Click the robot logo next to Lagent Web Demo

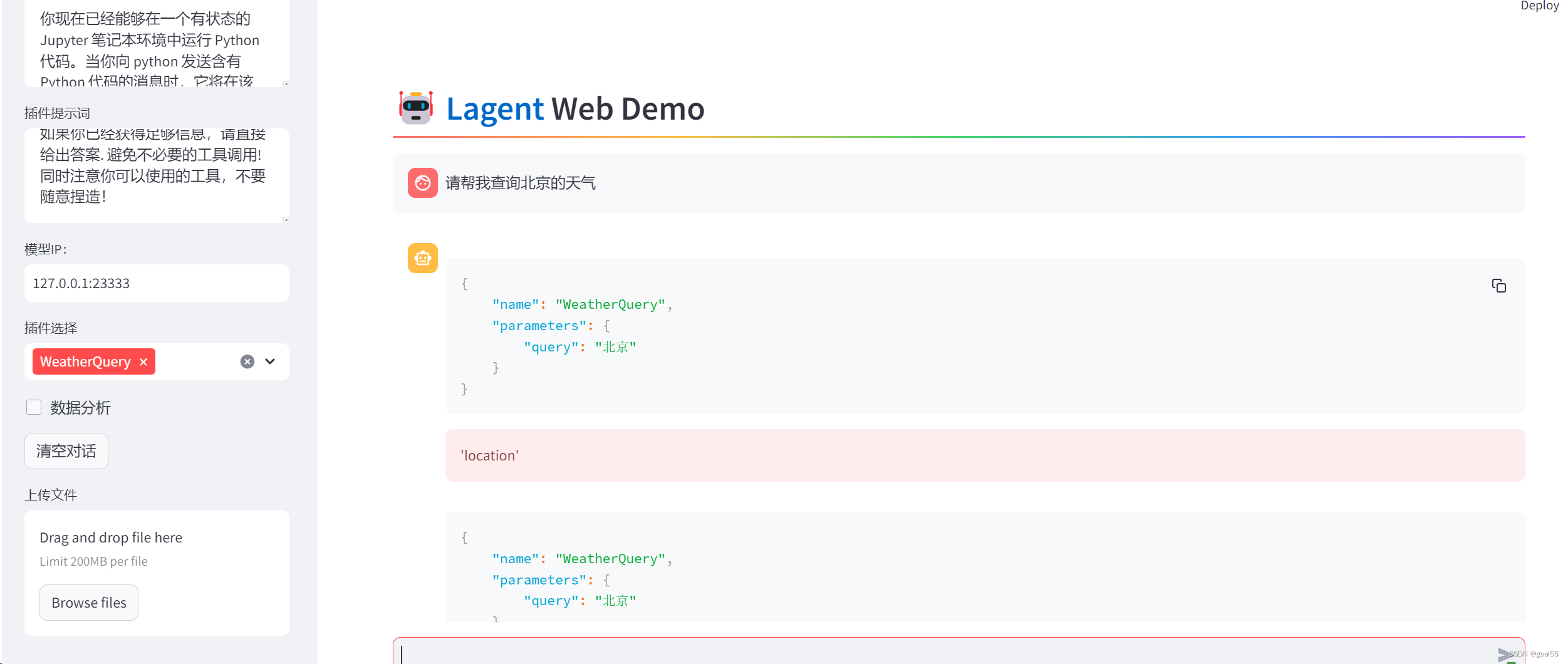[x=415, y=109]
